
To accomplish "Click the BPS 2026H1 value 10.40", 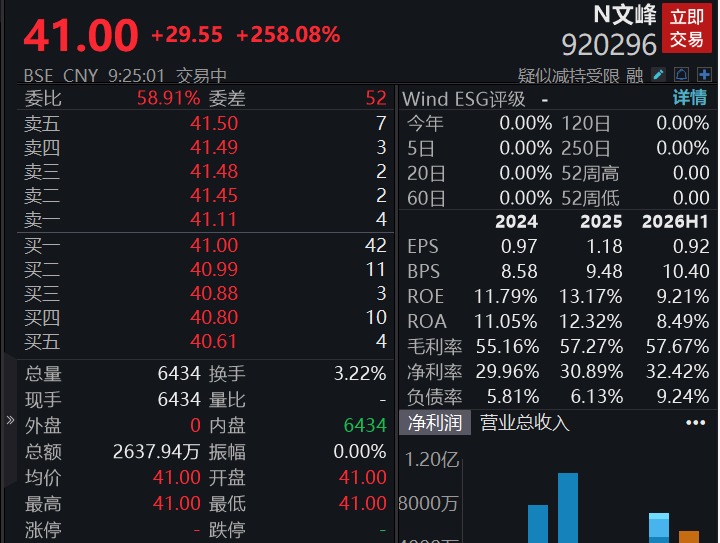I will 686,272.
